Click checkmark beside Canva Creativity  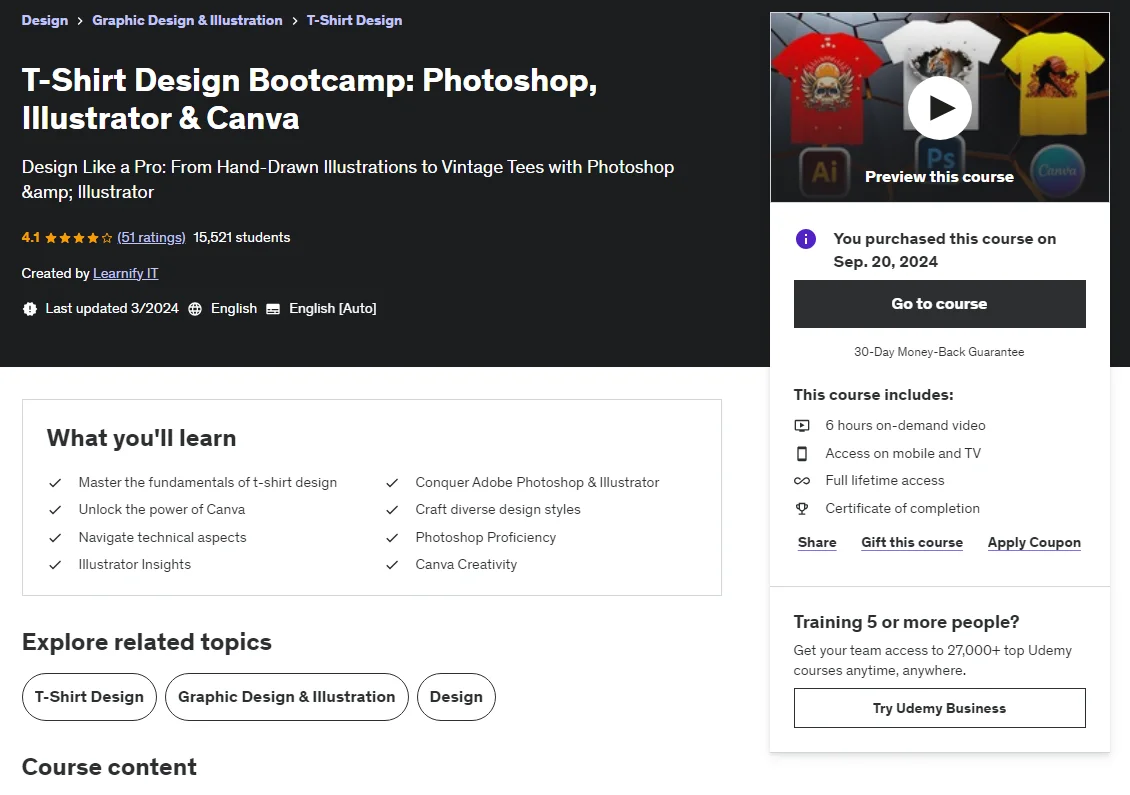pos(392,565)
